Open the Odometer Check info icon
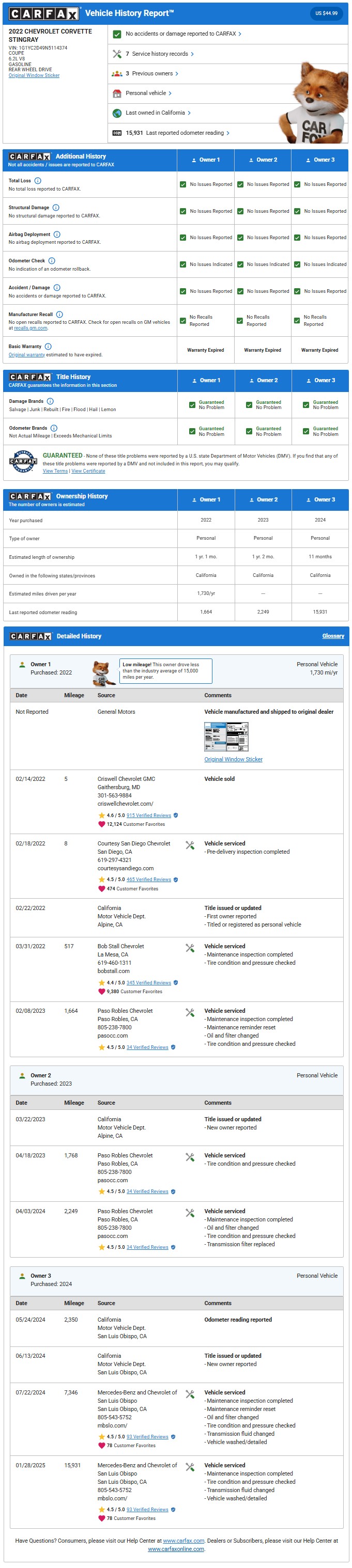Image resolution: width=352 pixels, height=1568 pixels. pyautogui.click(x=52, y=260)
